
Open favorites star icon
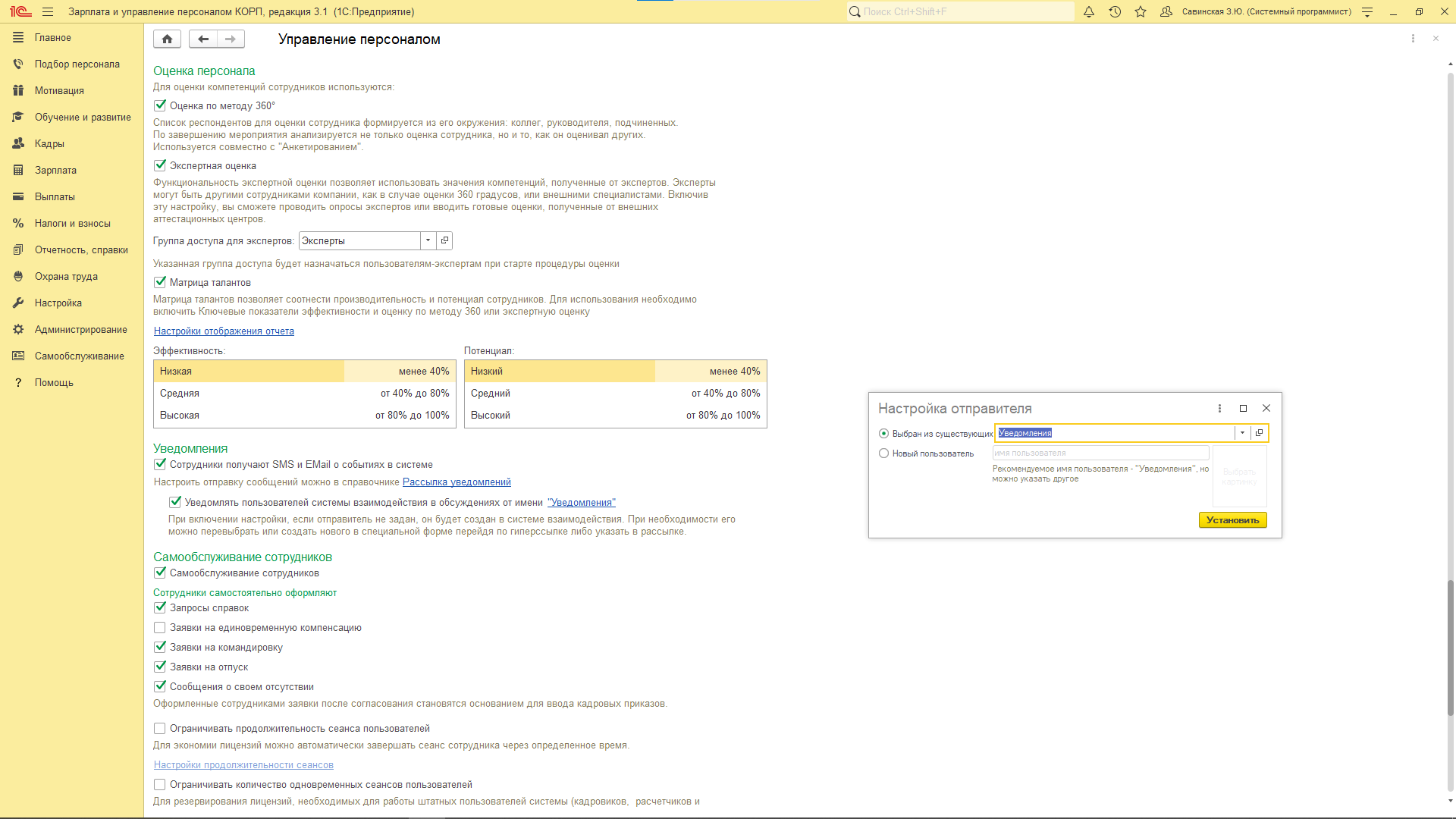pos(1141,11)
